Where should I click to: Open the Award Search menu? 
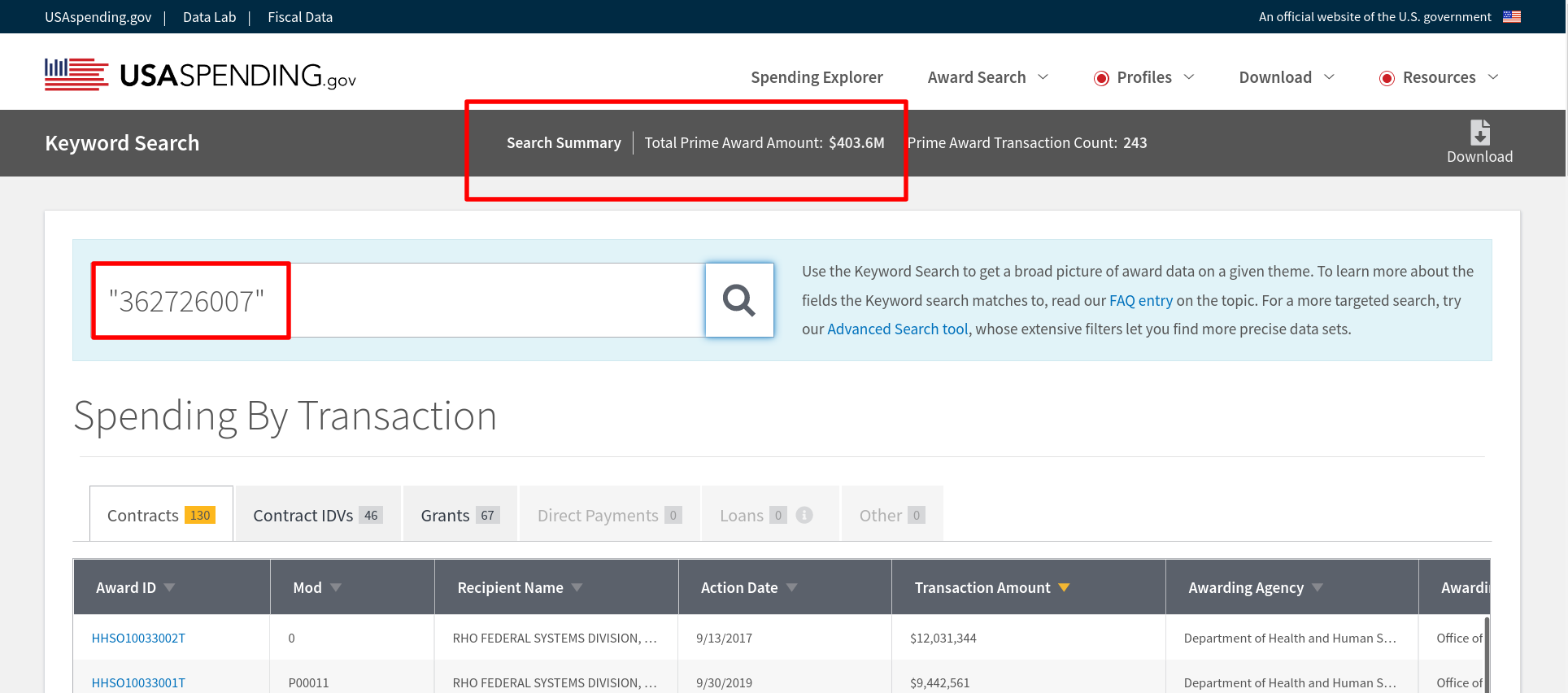(x=977, y=77)
